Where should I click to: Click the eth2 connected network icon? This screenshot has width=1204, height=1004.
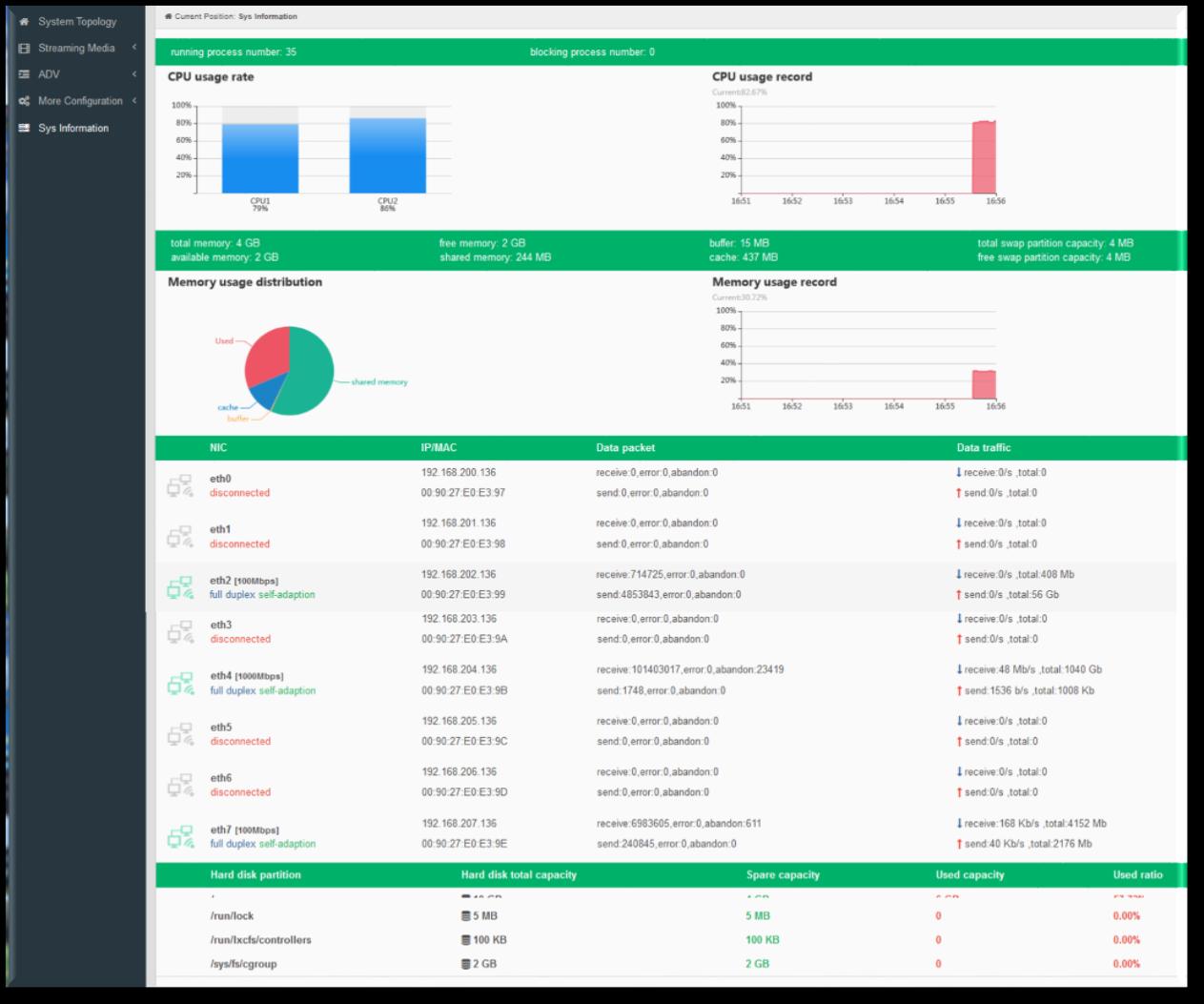click(x=180, y=587)
